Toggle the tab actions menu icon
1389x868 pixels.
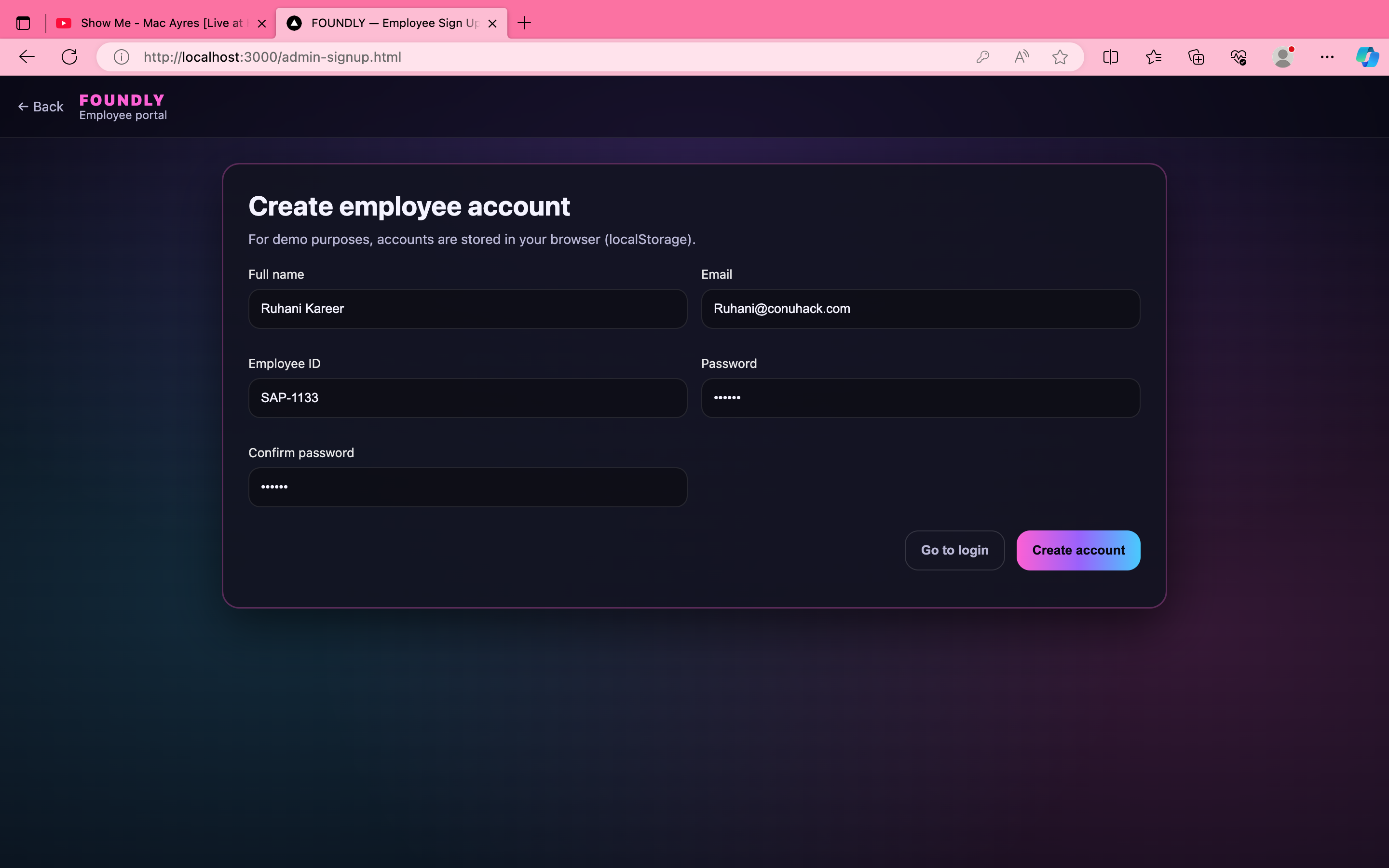pos(23,23)
